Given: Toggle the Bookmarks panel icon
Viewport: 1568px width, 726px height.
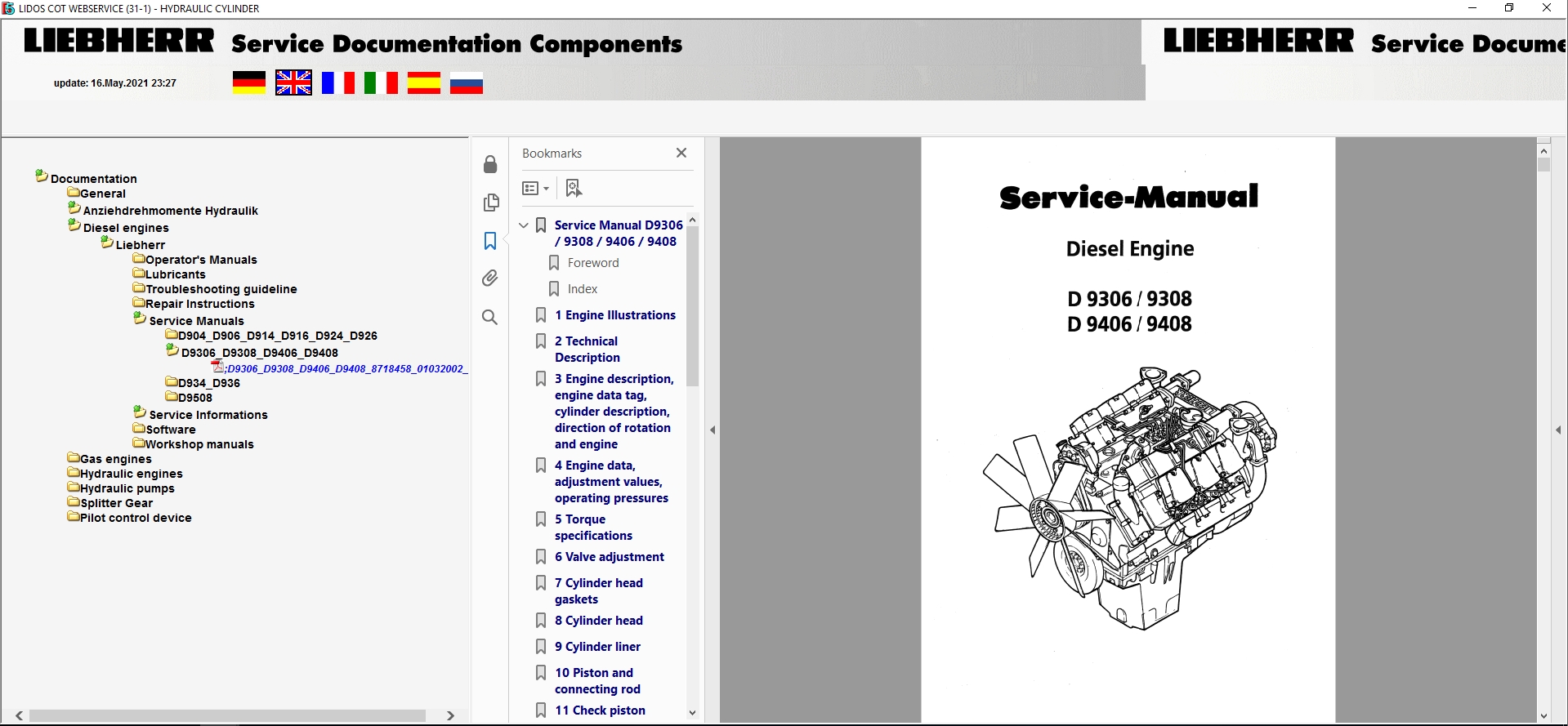Looking at the screenshot, I should pos(490,240).
